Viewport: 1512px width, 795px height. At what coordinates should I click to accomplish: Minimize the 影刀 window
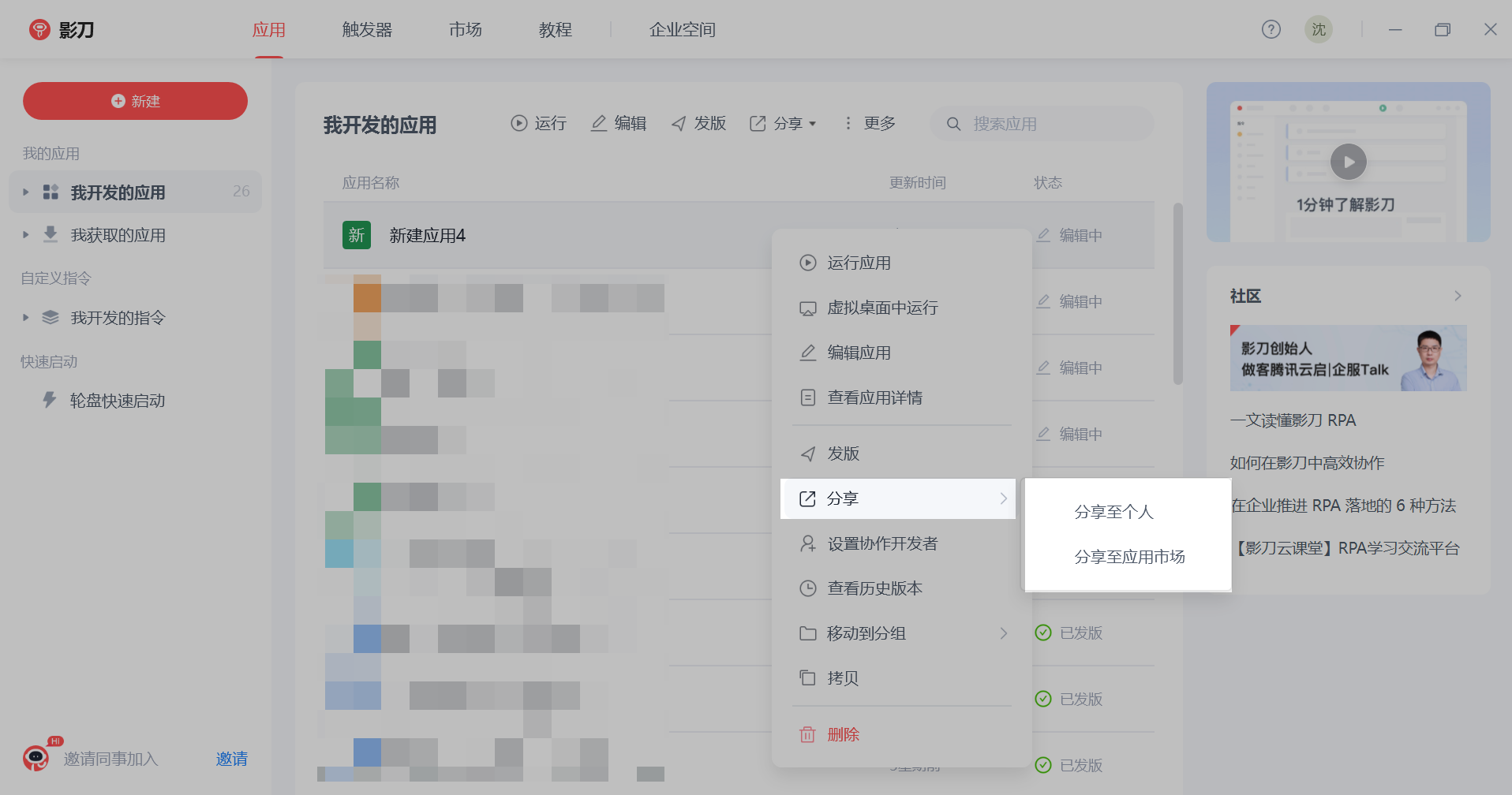tap(1395, 29)
